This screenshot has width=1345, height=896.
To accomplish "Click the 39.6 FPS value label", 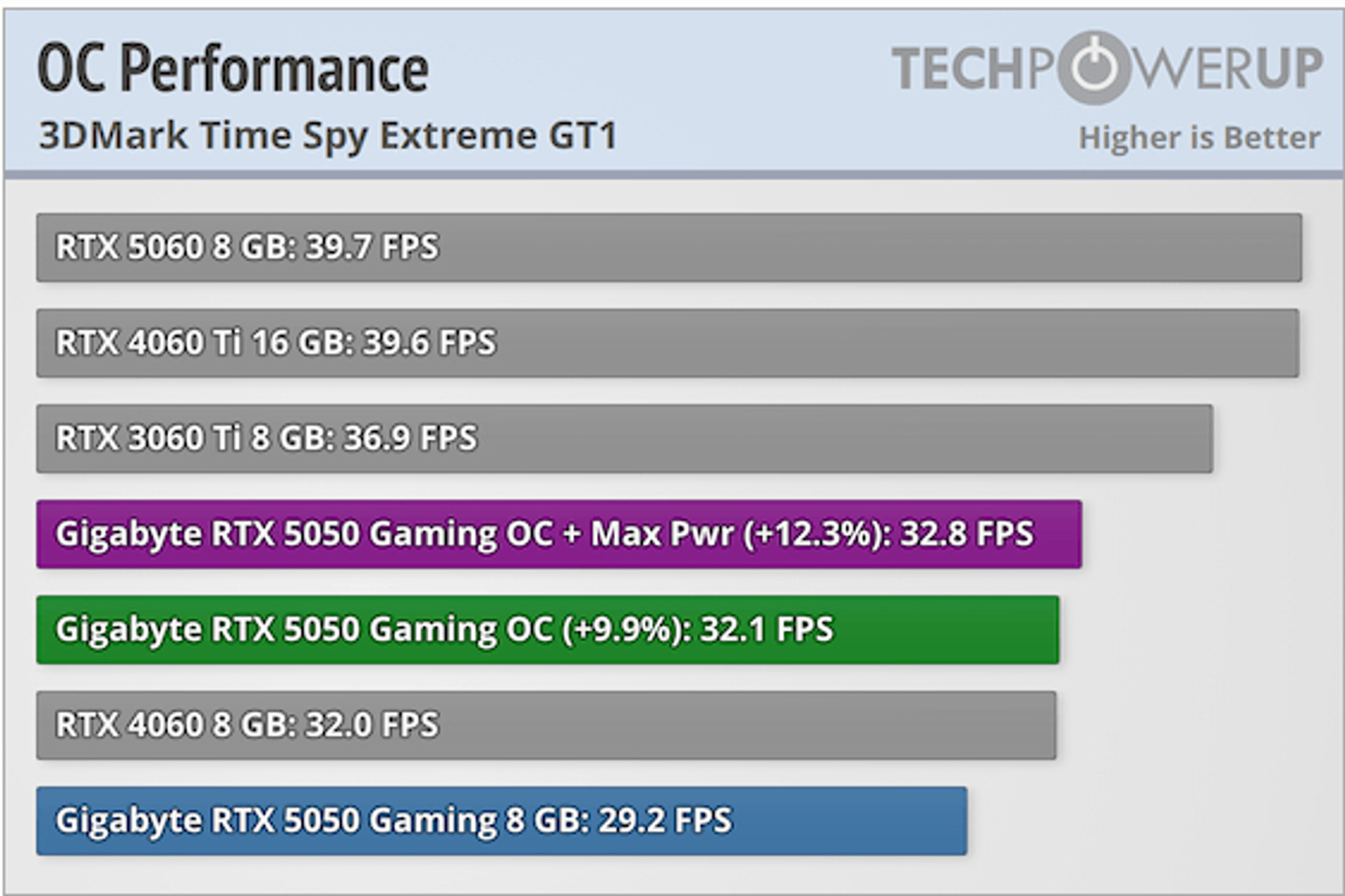I will 429,343.
